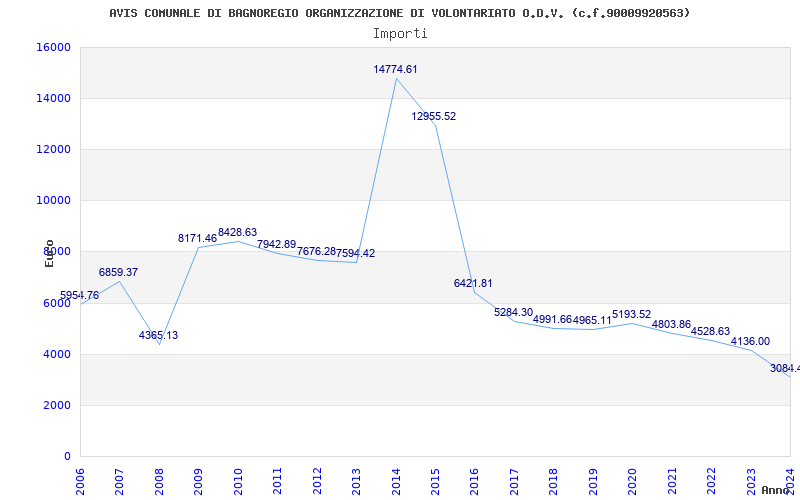The height and width of the screenshot is (500, 800).
Task: Select the x-axis year 2019
Action: 593,481
